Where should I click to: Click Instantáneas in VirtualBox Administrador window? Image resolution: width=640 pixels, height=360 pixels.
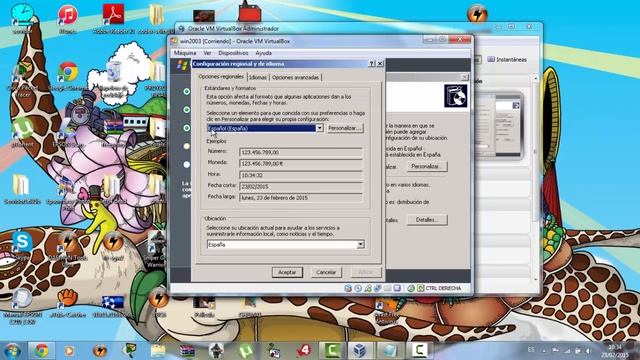coord(507,60)
